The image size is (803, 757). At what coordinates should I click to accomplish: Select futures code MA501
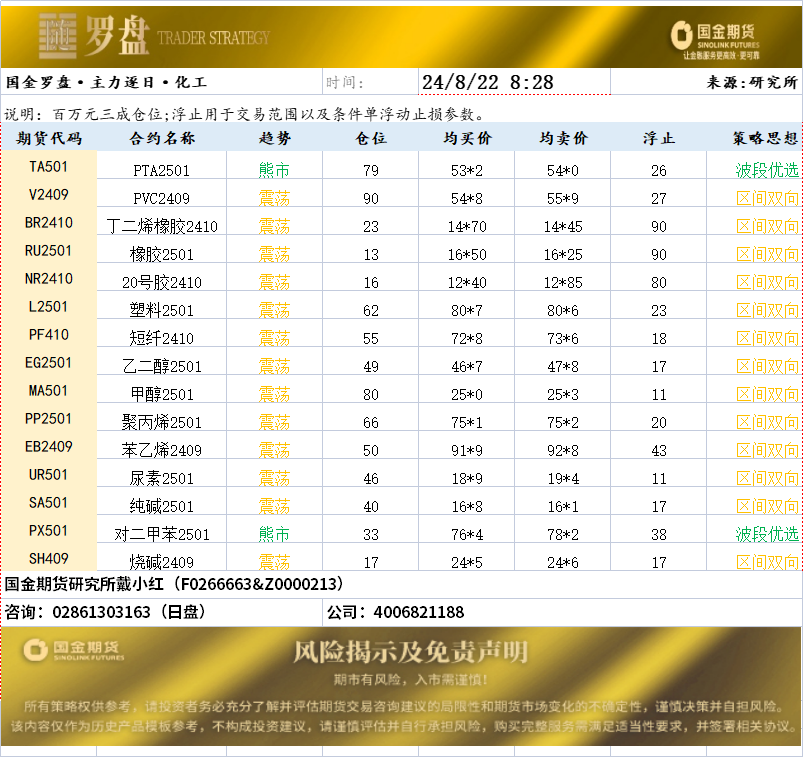pos(49,391)
